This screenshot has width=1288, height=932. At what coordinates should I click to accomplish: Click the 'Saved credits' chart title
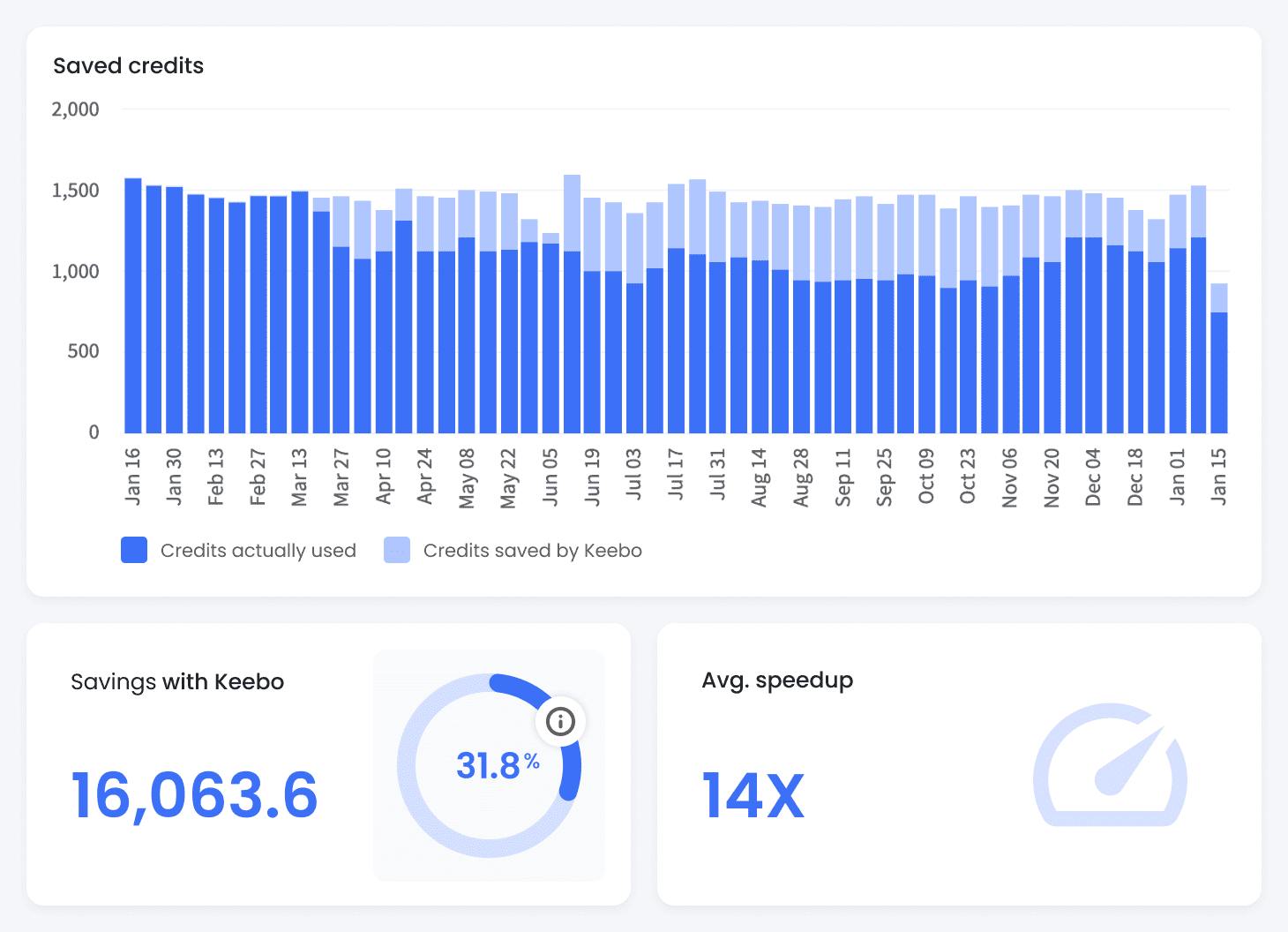[x=129, y=65]
